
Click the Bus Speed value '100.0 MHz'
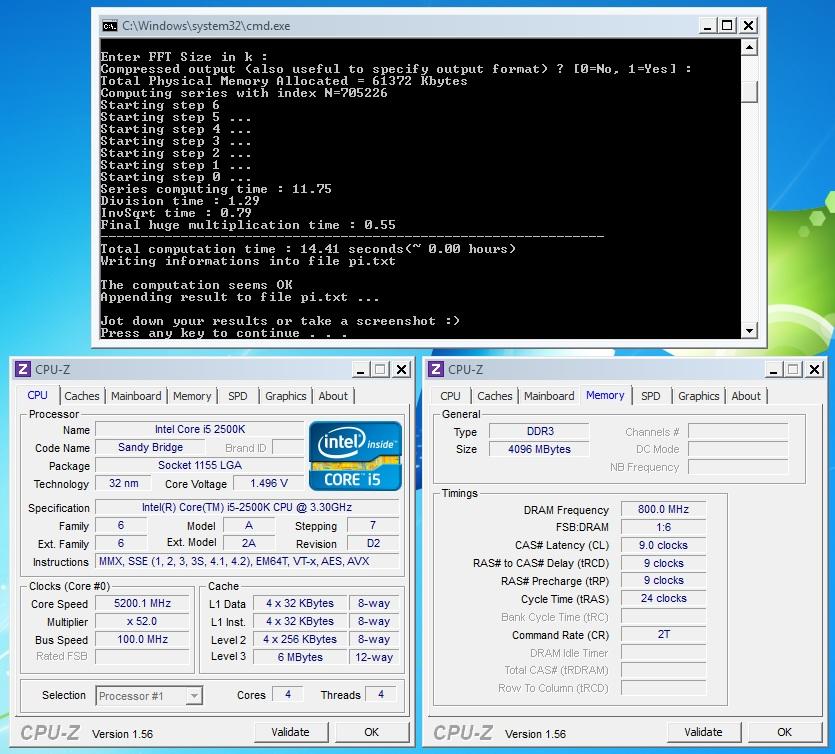(x=142, y=639)
